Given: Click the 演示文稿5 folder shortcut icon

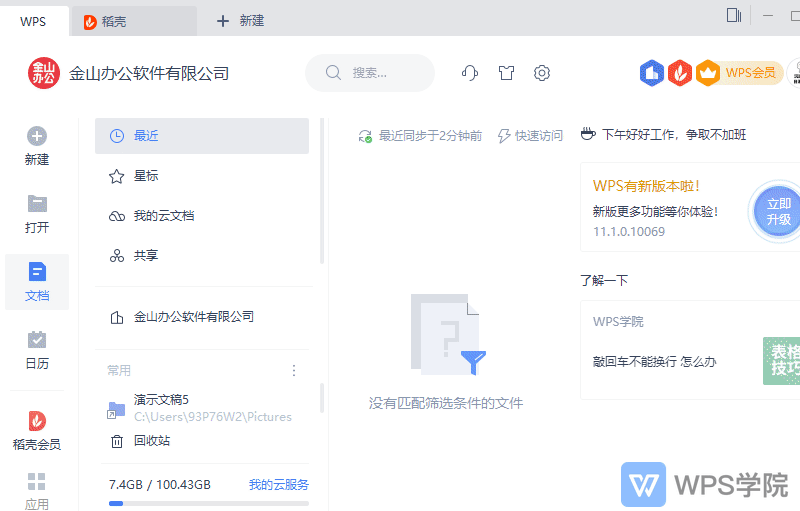Looking at the screenshot, I should pos(116,410).
